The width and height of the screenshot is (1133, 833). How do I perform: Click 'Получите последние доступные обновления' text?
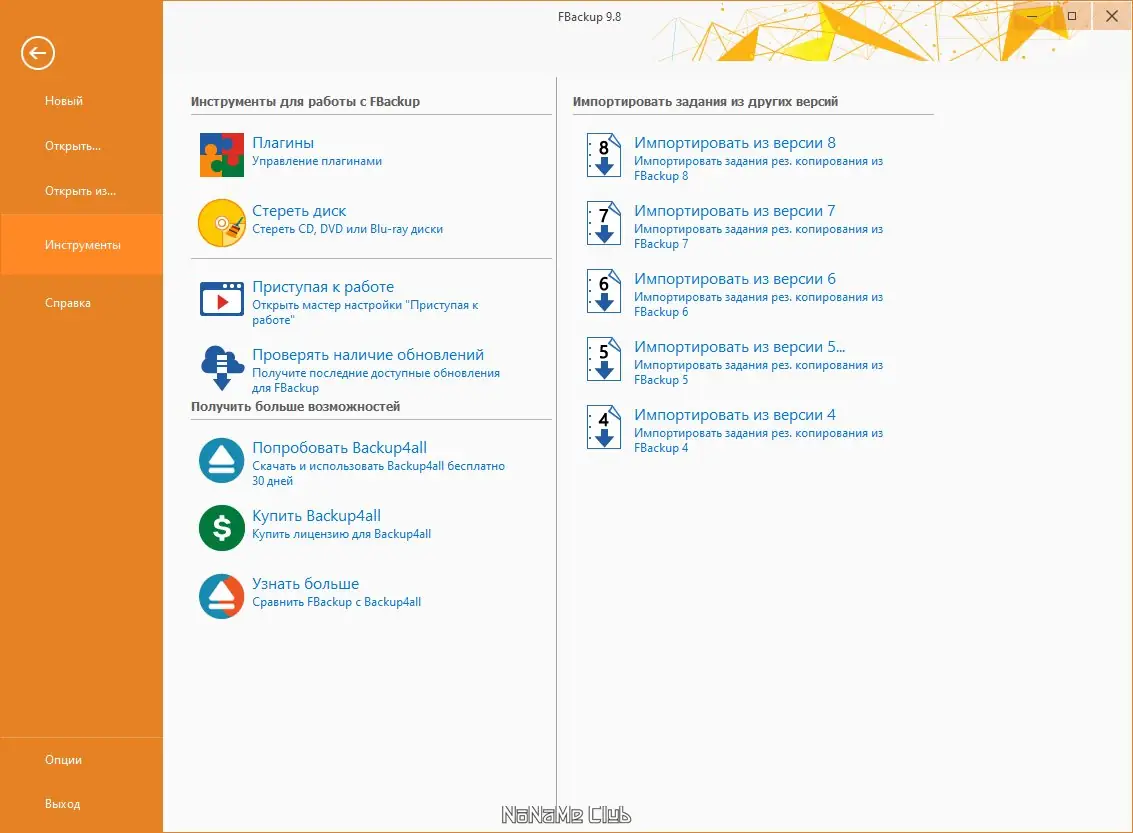[x=376, y=373]
